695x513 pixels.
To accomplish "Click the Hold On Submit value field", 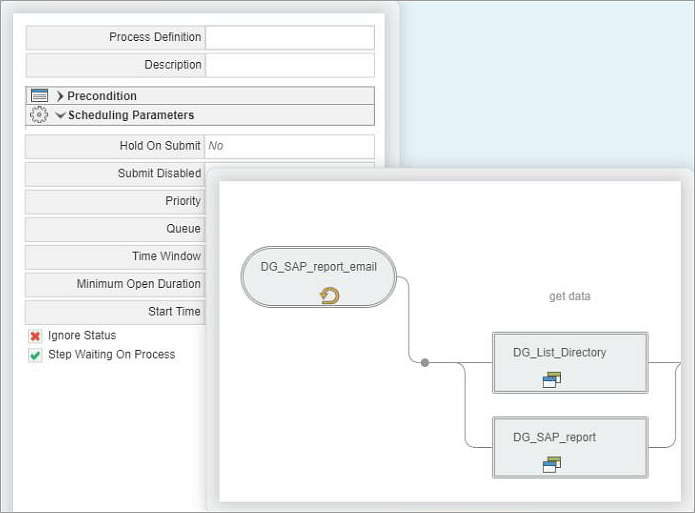I will pyautogui.click(x=289, y=146).
